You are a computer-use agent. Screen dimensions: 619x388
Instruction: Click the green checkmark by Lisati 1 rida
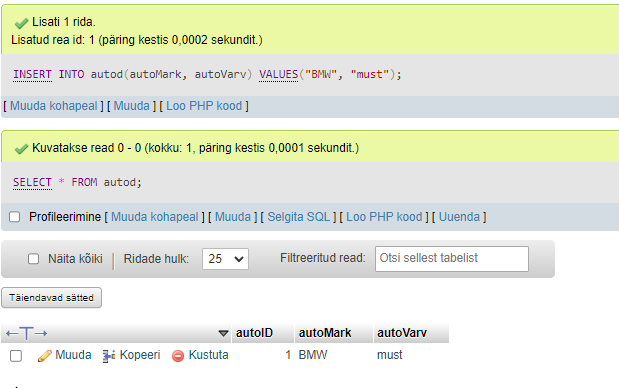click(x=21, y=23)
